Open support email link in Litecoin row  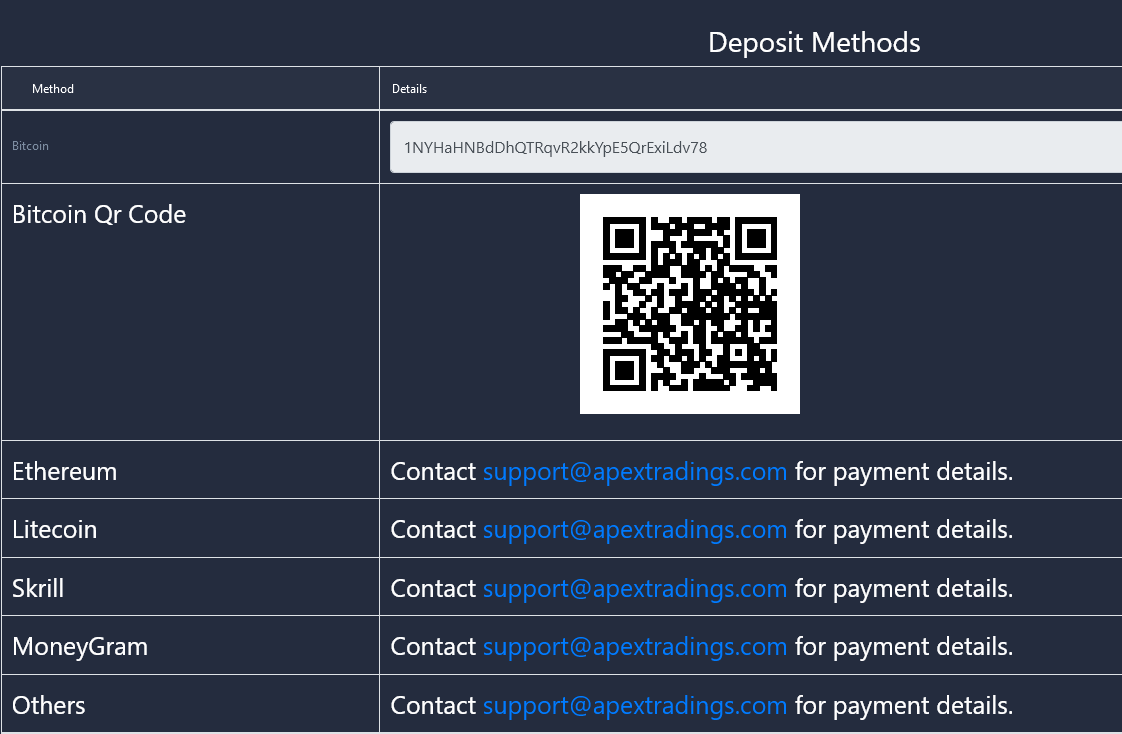coord(635,529)
